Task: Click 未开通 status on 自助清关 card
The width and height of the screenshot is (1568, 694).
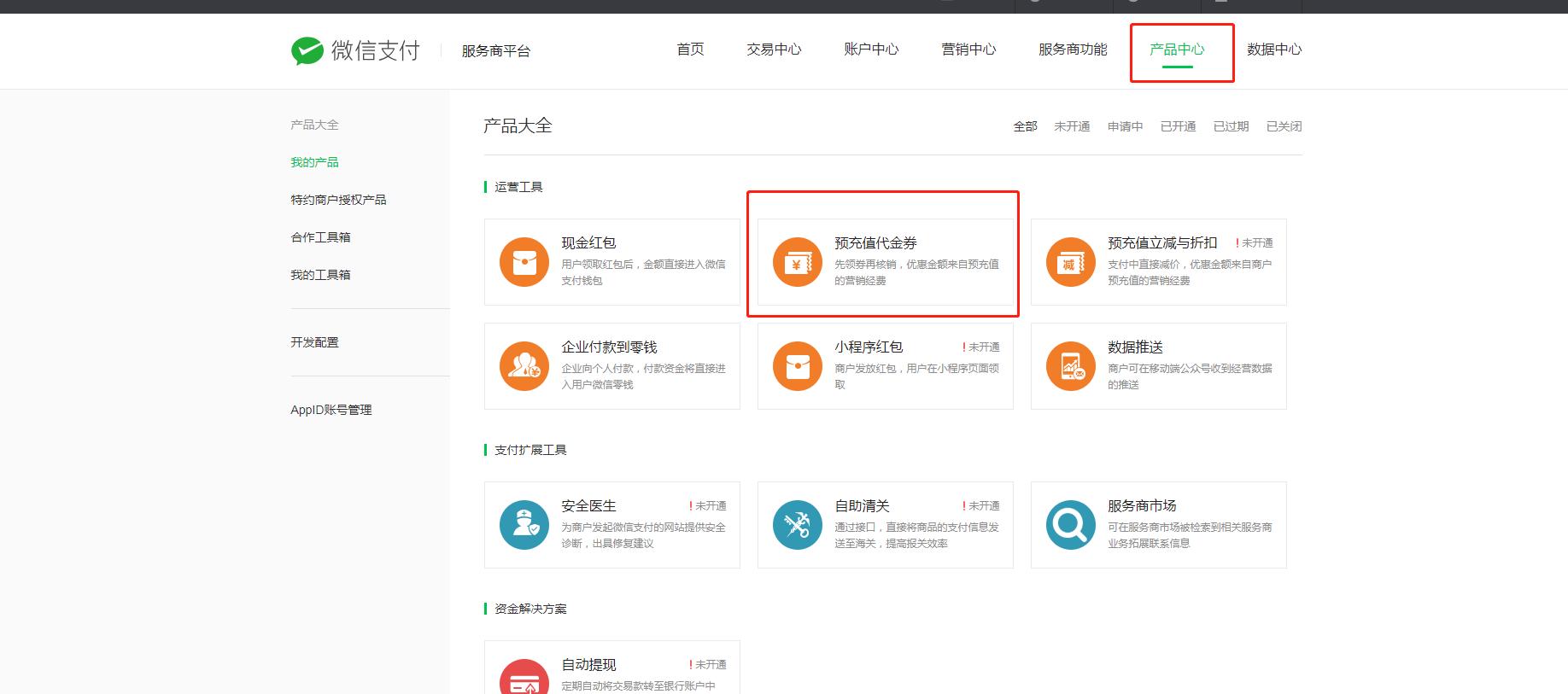Action: point(981,506)
